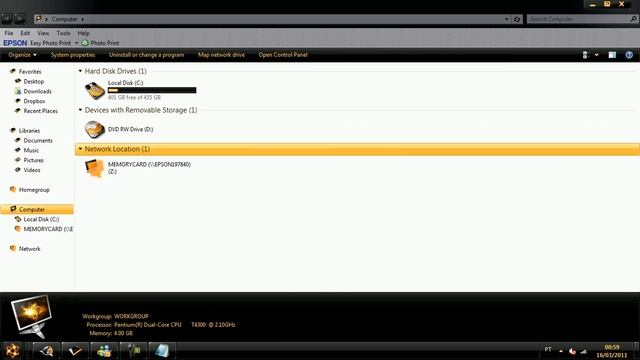Select Desktop in Favorites

[33, 82]
